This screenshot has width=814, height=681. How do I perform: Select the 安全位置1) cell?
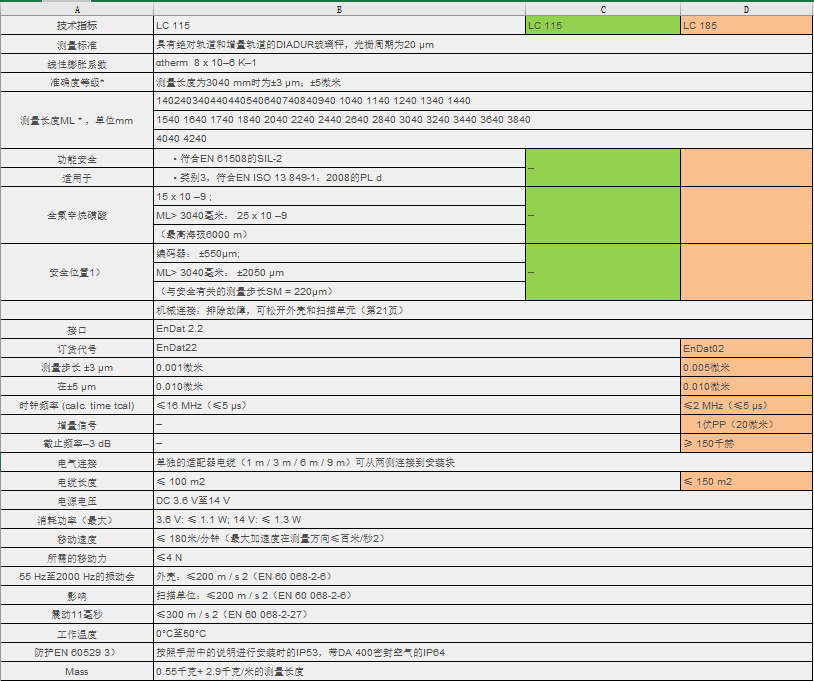click(77, 272)
